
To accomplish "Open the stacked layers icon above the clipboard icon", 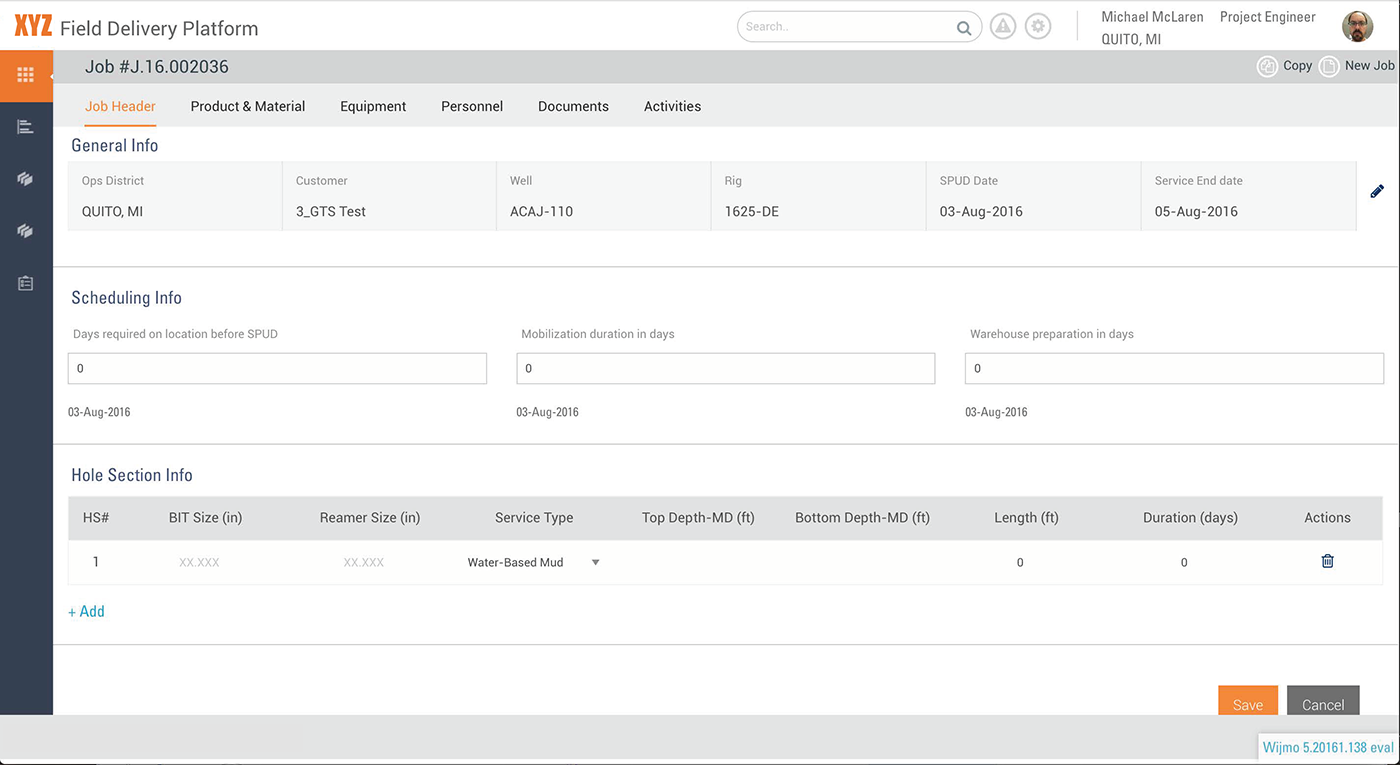I will tap(26, 231).
